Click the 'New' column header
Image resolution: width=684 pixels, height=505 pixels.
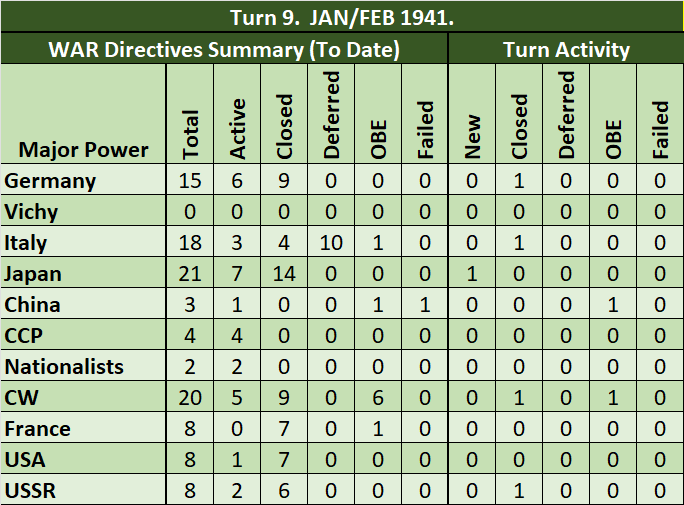472,136
